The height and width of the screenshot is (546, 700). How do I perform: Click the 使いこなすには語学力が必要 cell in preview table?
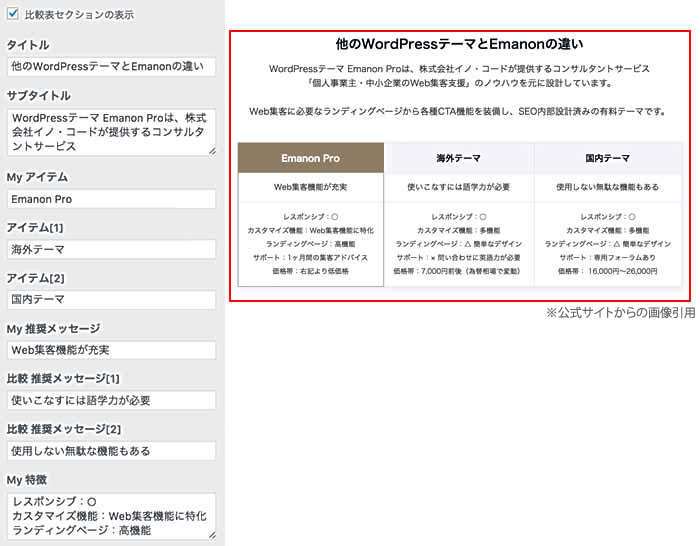pyautogui.click(x=458, y=187)
